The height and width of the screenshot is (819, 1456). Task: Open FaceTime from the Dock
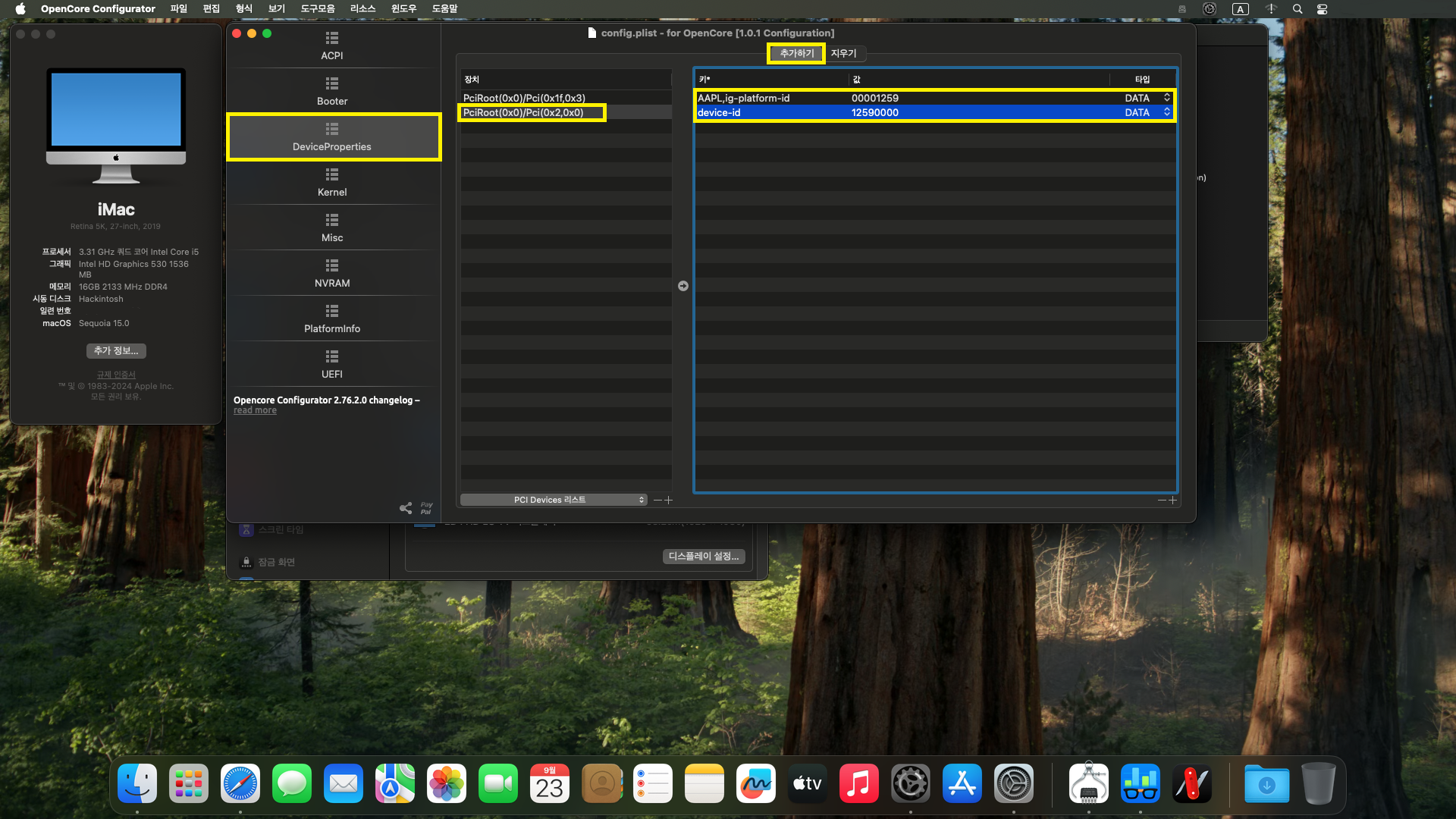click(x=498, y=783)
